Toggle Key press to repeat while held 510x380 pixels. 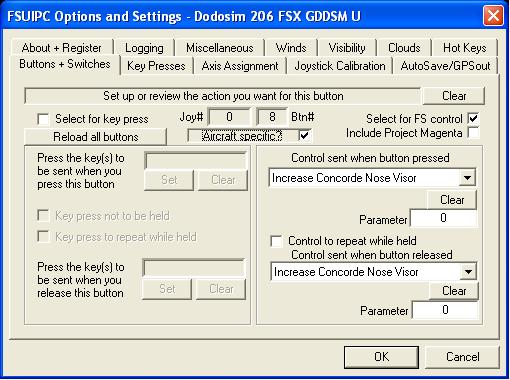click(44, 237)
